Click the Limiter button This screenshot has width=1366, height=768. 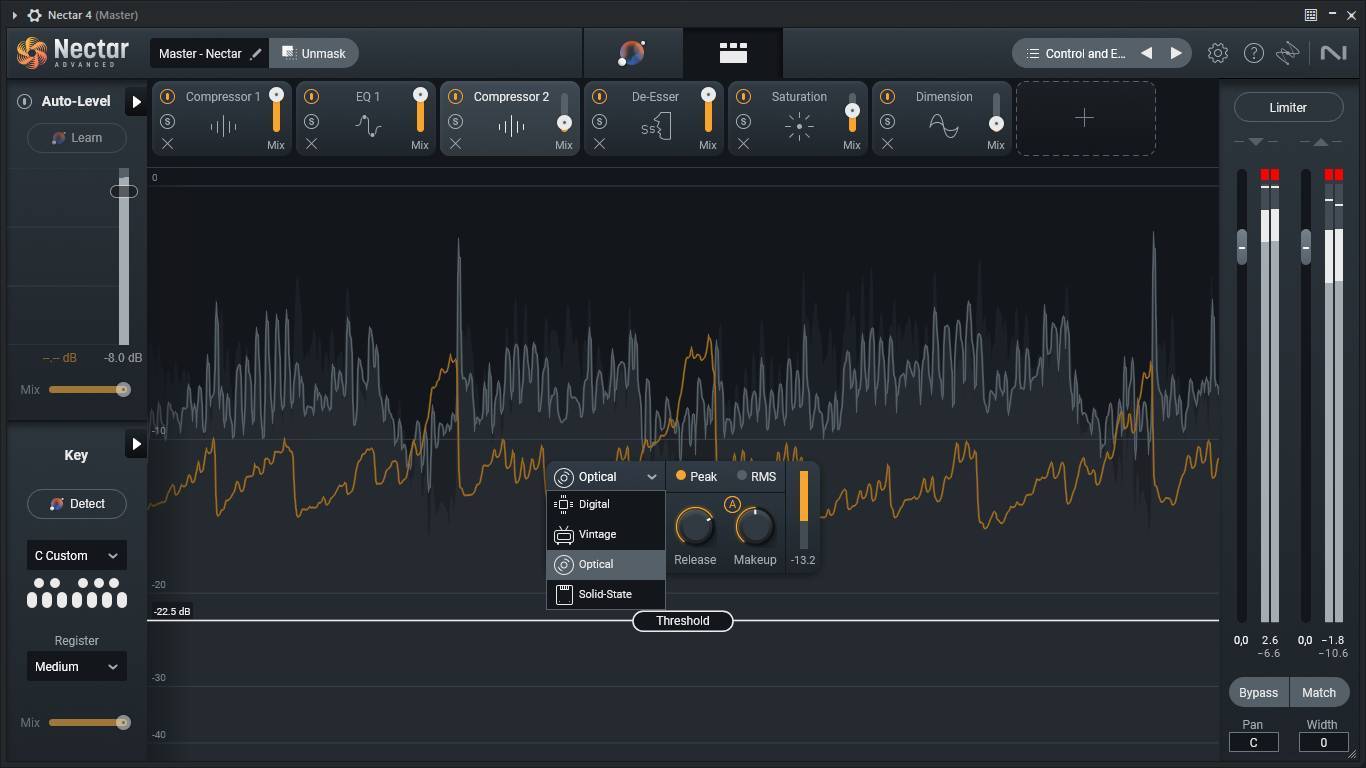[1288, 107]
